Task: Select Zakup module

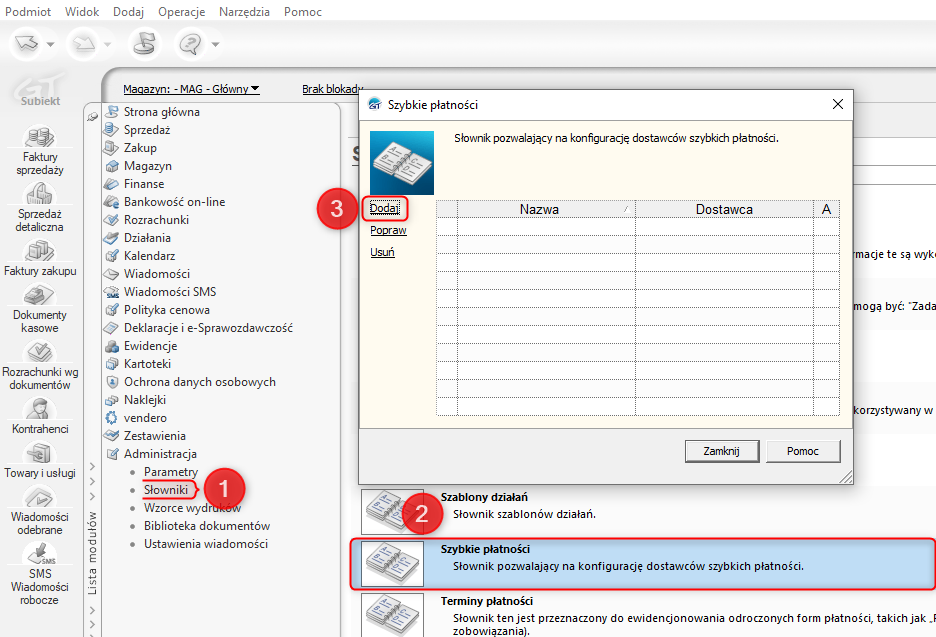Action: pos(140,147)
